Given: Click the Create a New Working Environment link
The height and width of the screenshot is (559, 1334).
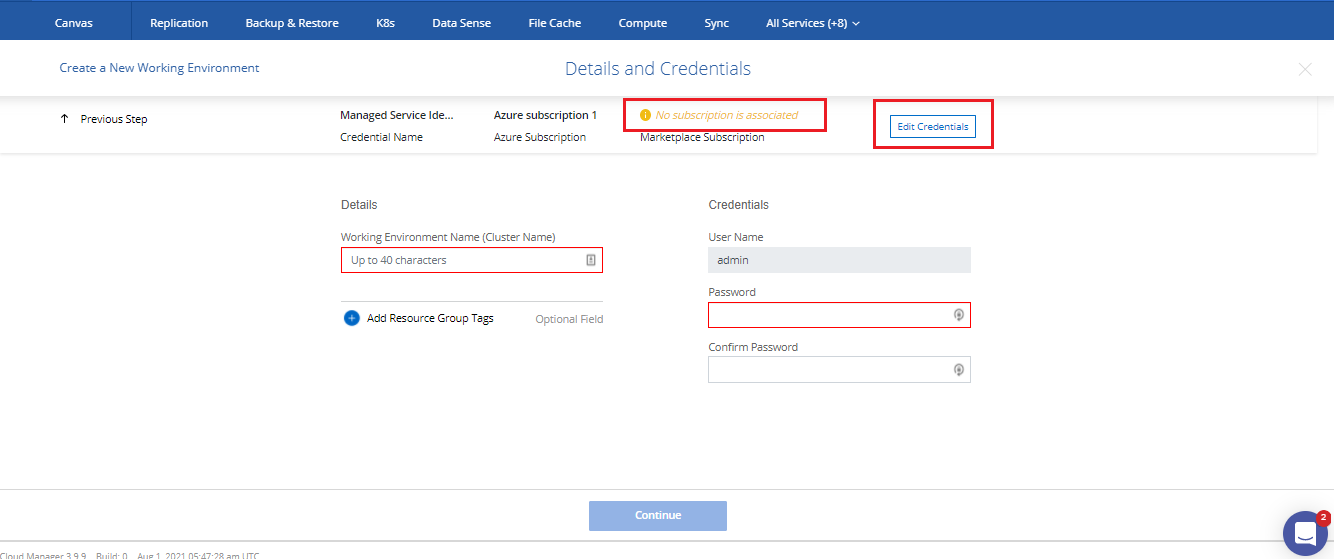Looking at the screenshot, I should [x=159, y=68].
